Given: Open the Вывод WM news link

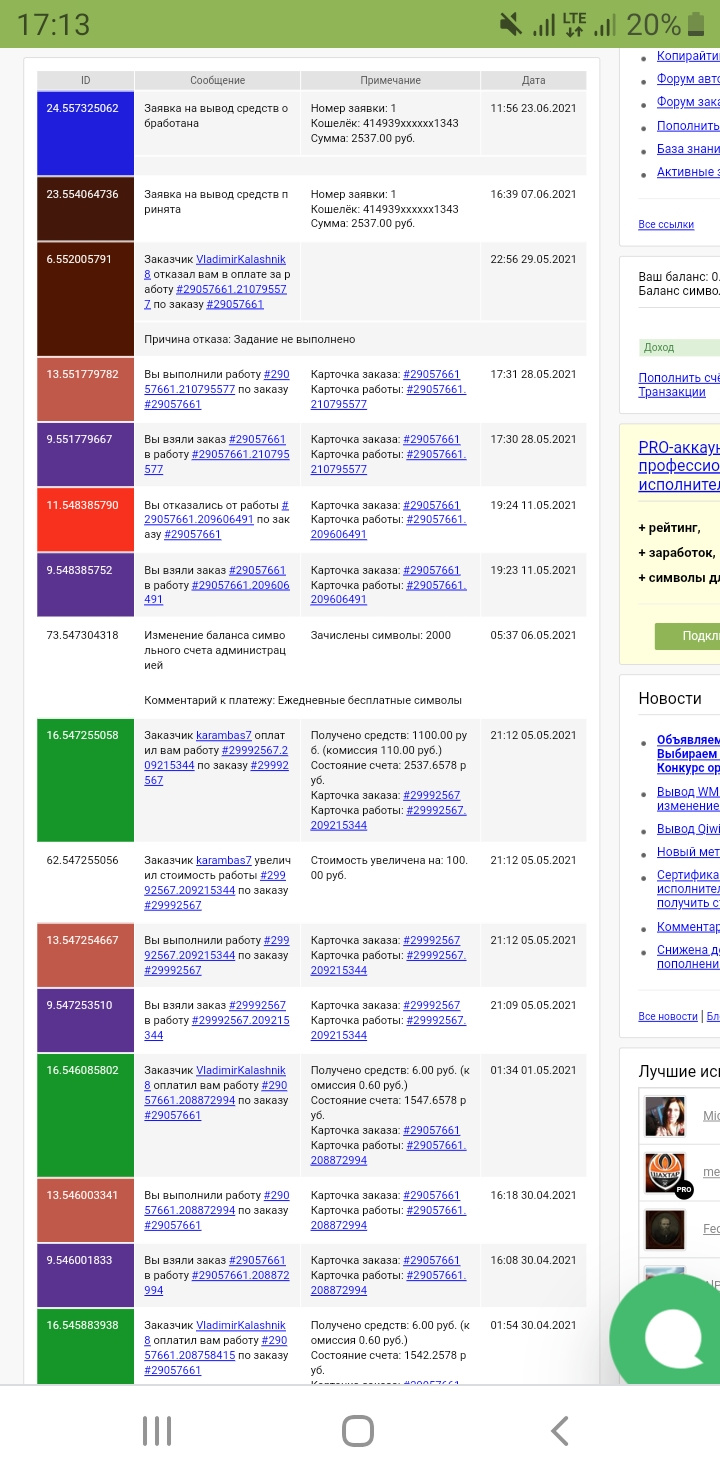Looking at the screenshot, I should (x=688, y=799).
